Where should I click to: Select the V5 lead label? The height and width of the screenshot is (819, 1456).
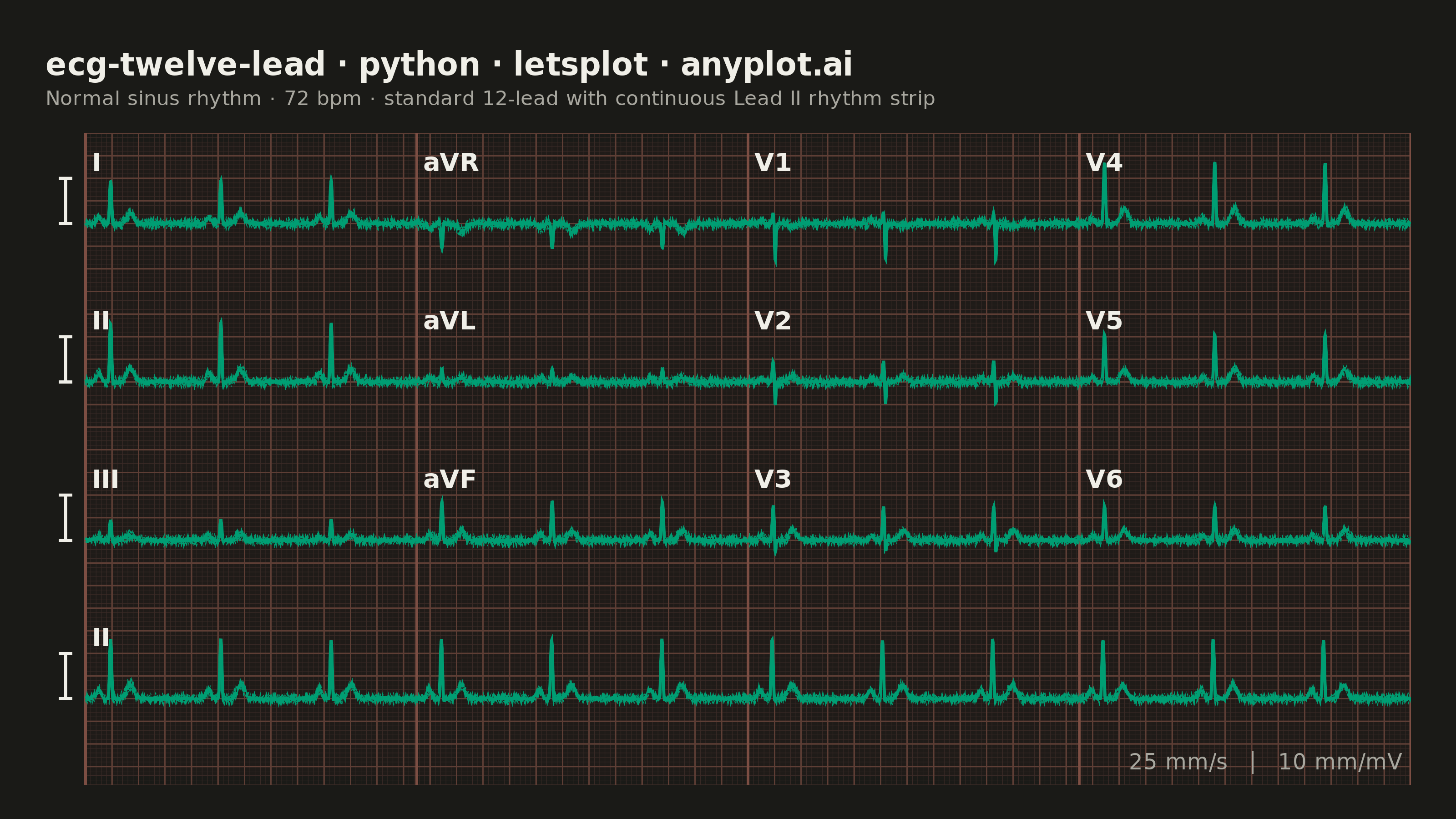1103,321
